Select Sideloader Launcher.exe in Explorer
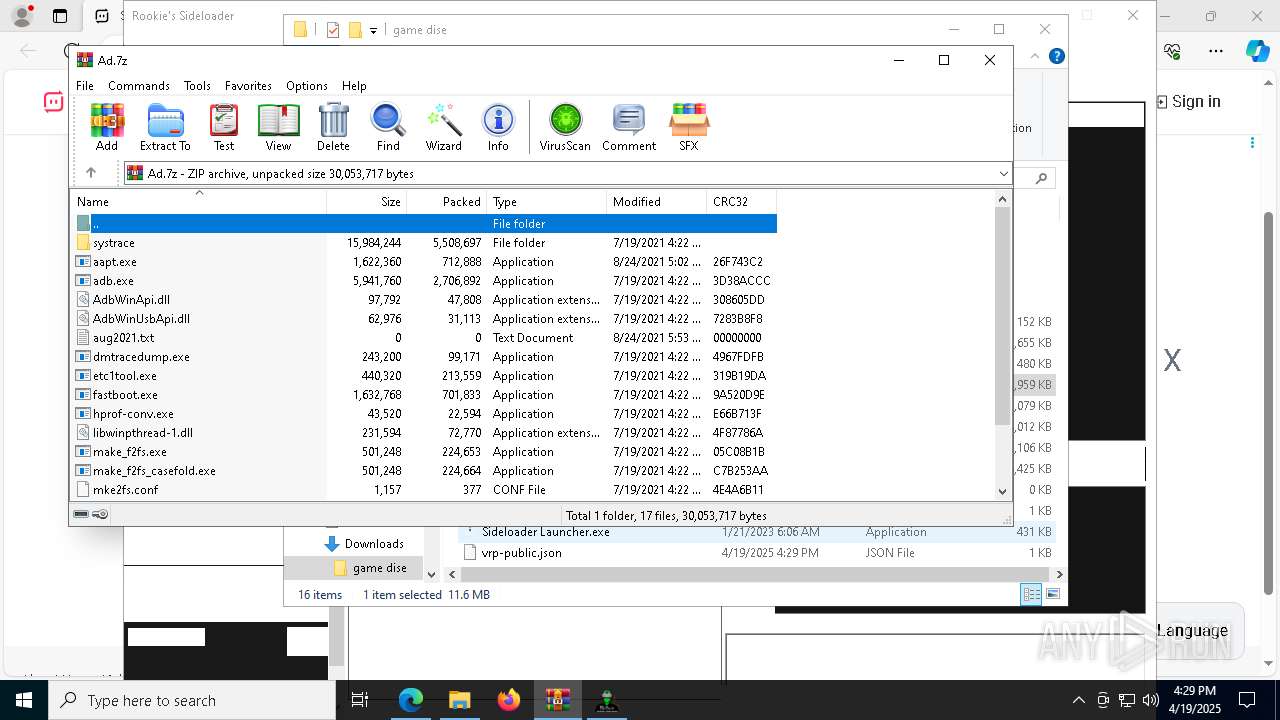Viewport: 1280px width, 720px height. [x=545, y=532]
